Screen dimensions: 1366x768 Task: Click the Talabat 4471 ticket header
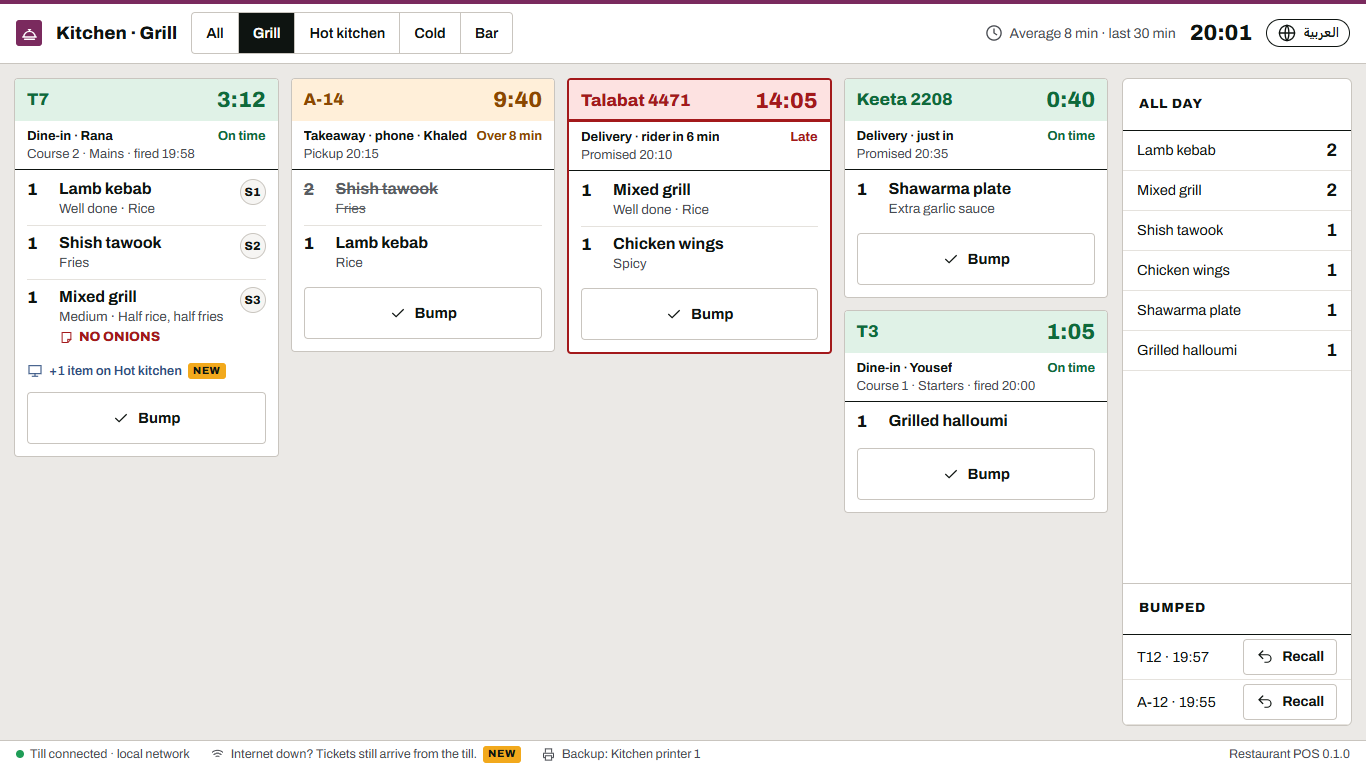699,100
